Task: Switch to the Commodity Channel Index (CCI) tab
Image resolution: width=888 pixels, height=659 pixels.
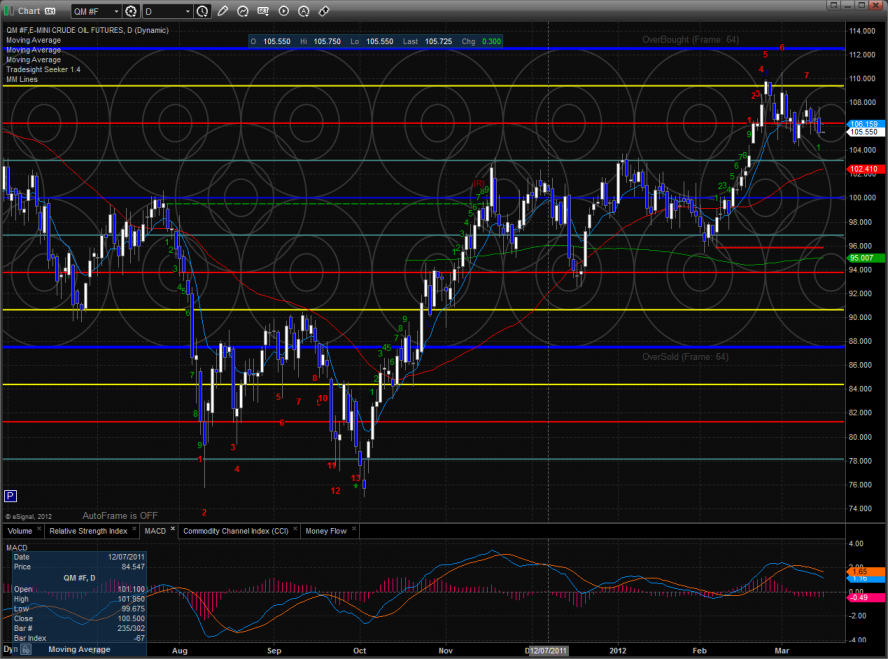Action: click(238, 531)
